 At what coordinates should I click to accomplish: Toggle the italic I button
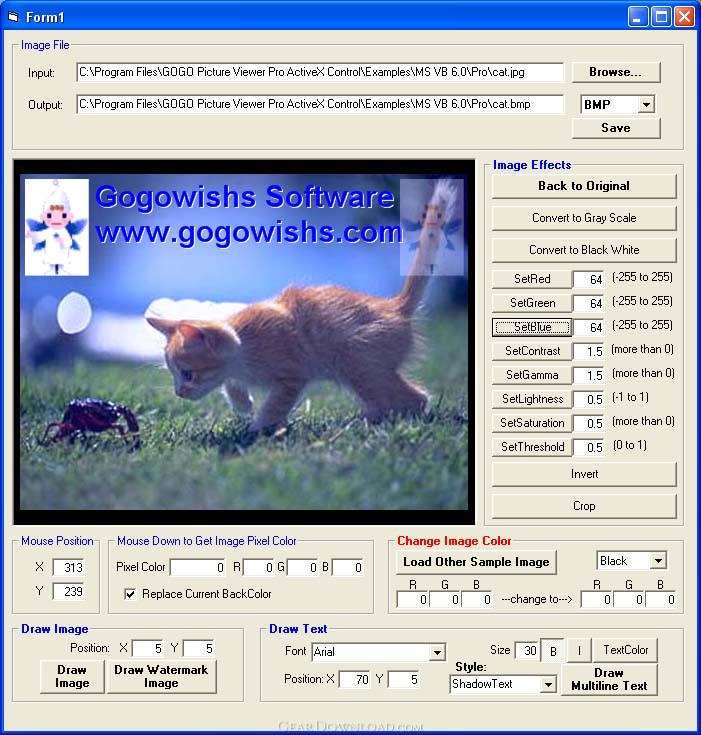point(579,651)
